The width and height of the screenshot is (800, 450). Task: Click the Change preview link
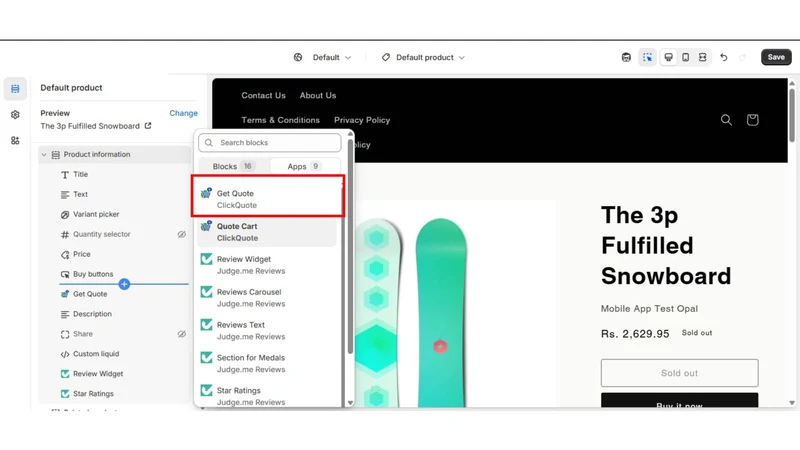(183, 113)
